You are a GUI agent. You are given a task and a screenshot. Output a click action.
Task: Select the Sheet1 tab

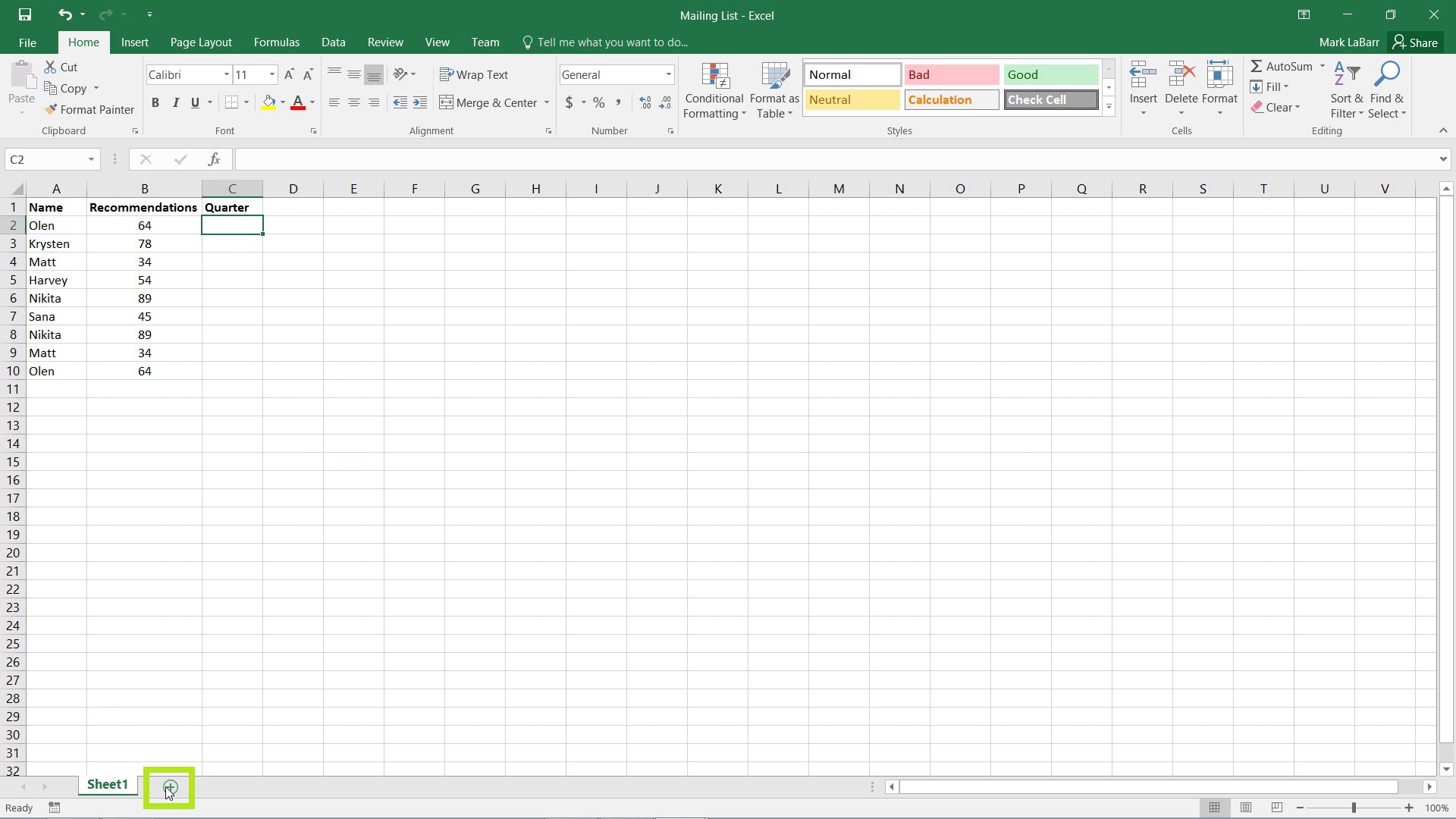(x=108, y=784)
